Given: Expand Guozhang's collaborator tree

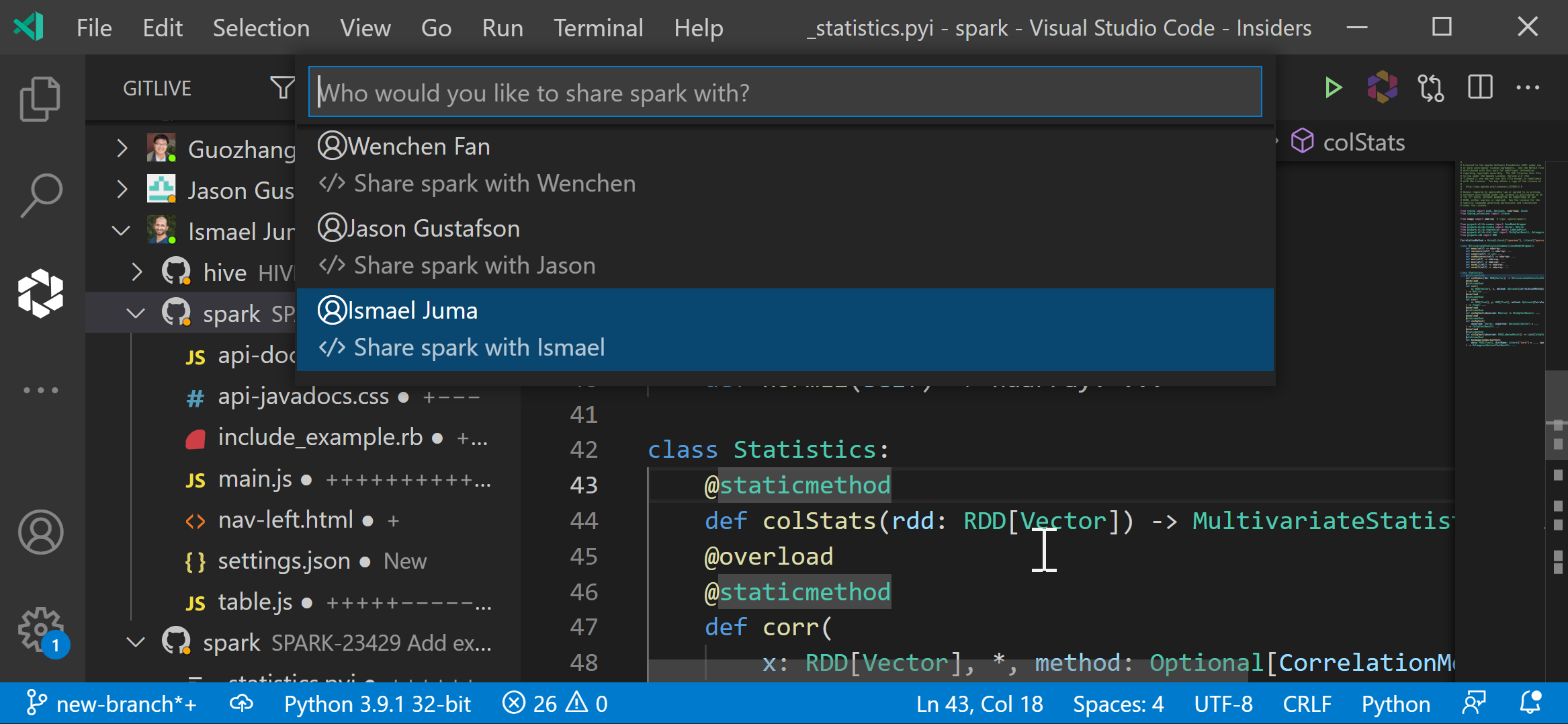Looking at the screenshot, I should point(122,149).
